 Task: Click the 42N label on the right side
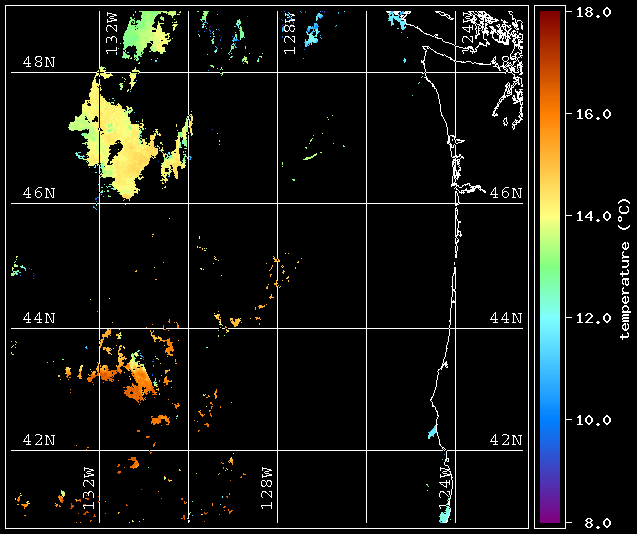pos(506,440)
